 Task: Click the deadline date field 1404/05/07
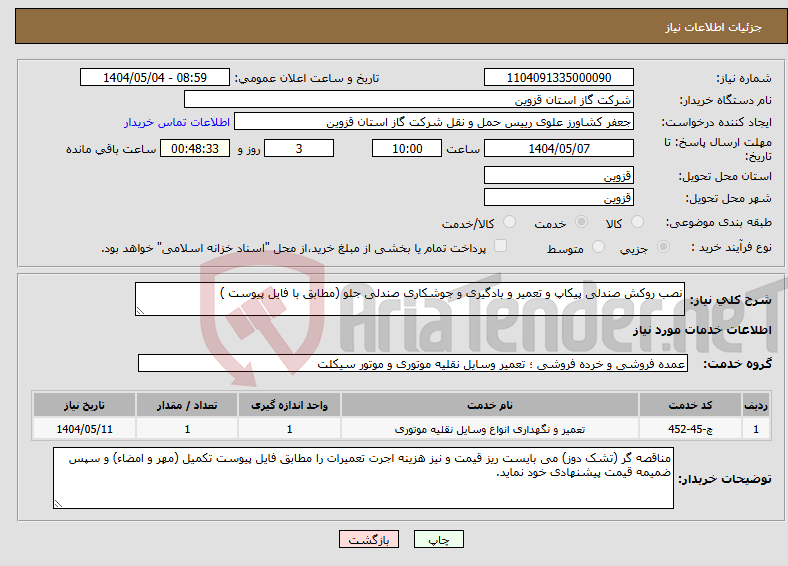[559, 148]
